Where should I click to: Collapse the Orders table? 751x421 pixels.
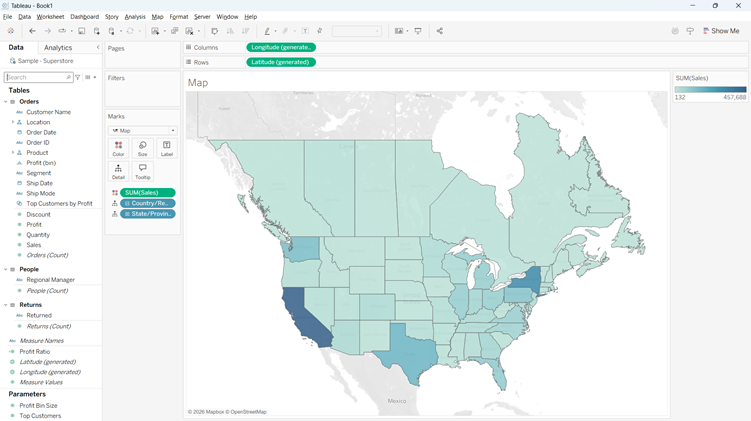(x=6, y=102)
